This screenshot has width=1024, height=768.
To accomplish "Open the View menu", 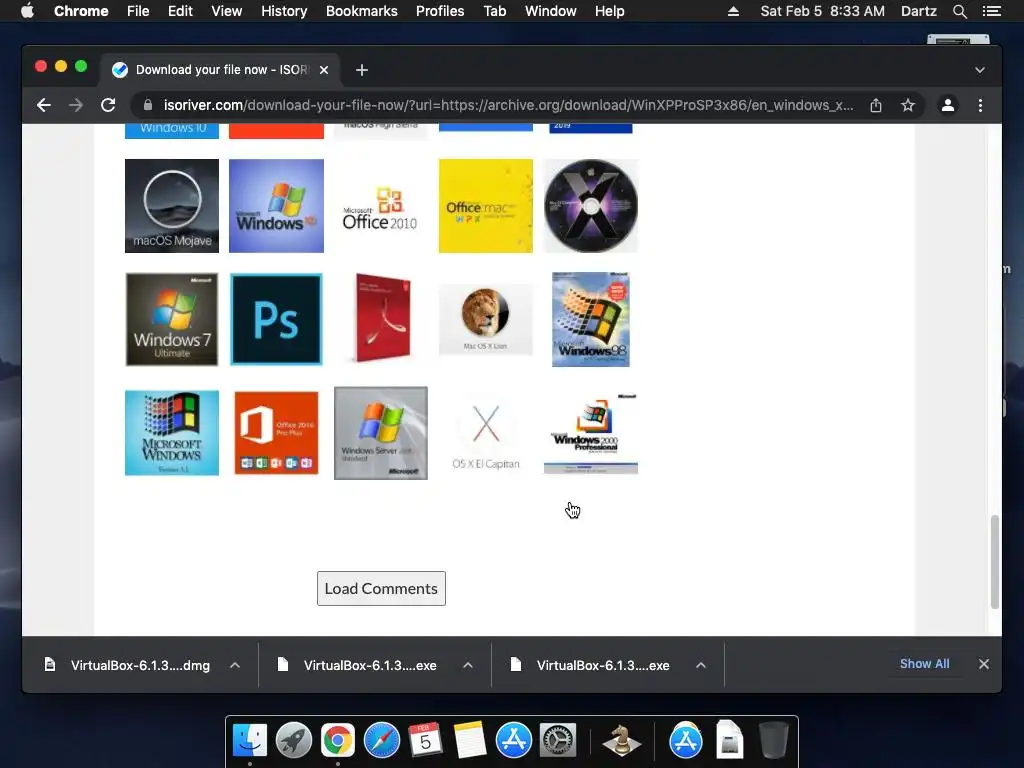I will tap(227, 10).
